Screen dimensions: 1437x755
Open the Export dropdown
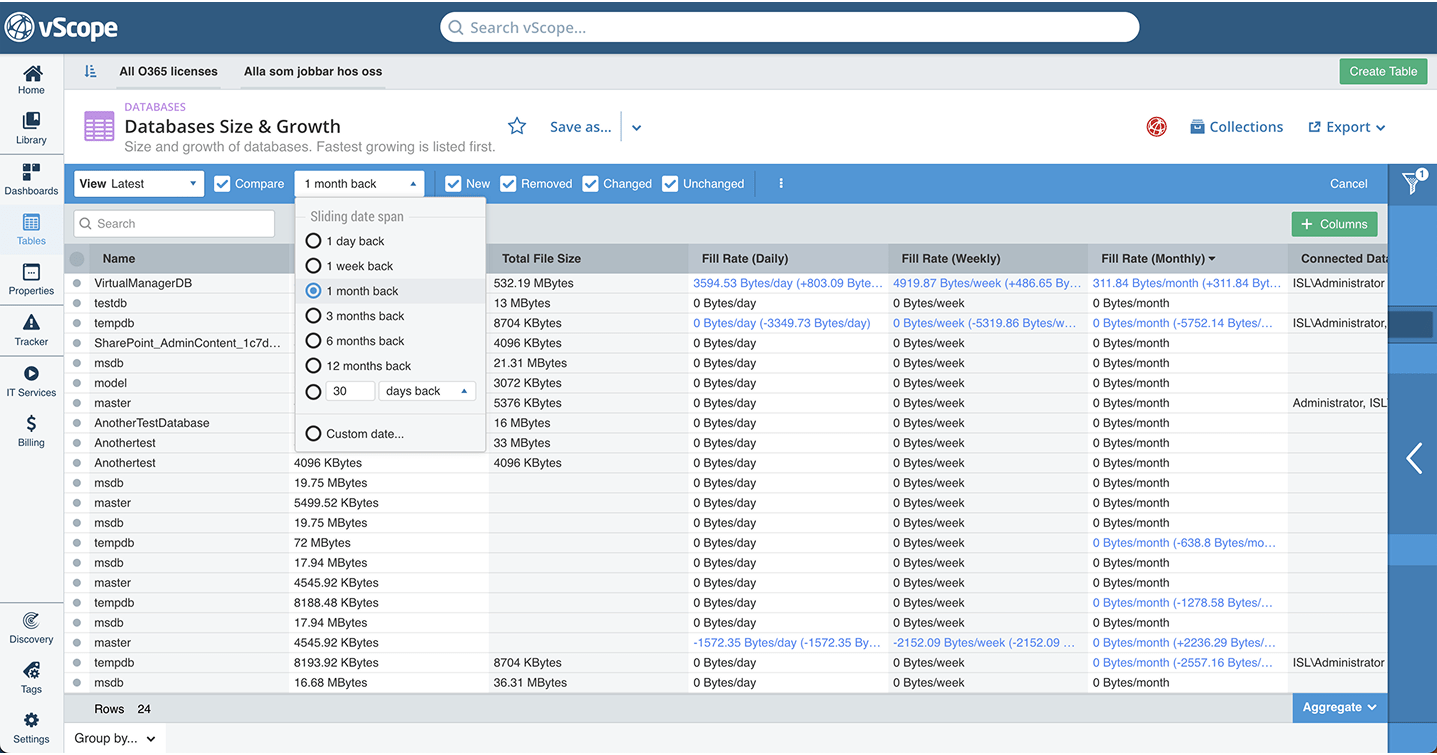point(1347,127)
